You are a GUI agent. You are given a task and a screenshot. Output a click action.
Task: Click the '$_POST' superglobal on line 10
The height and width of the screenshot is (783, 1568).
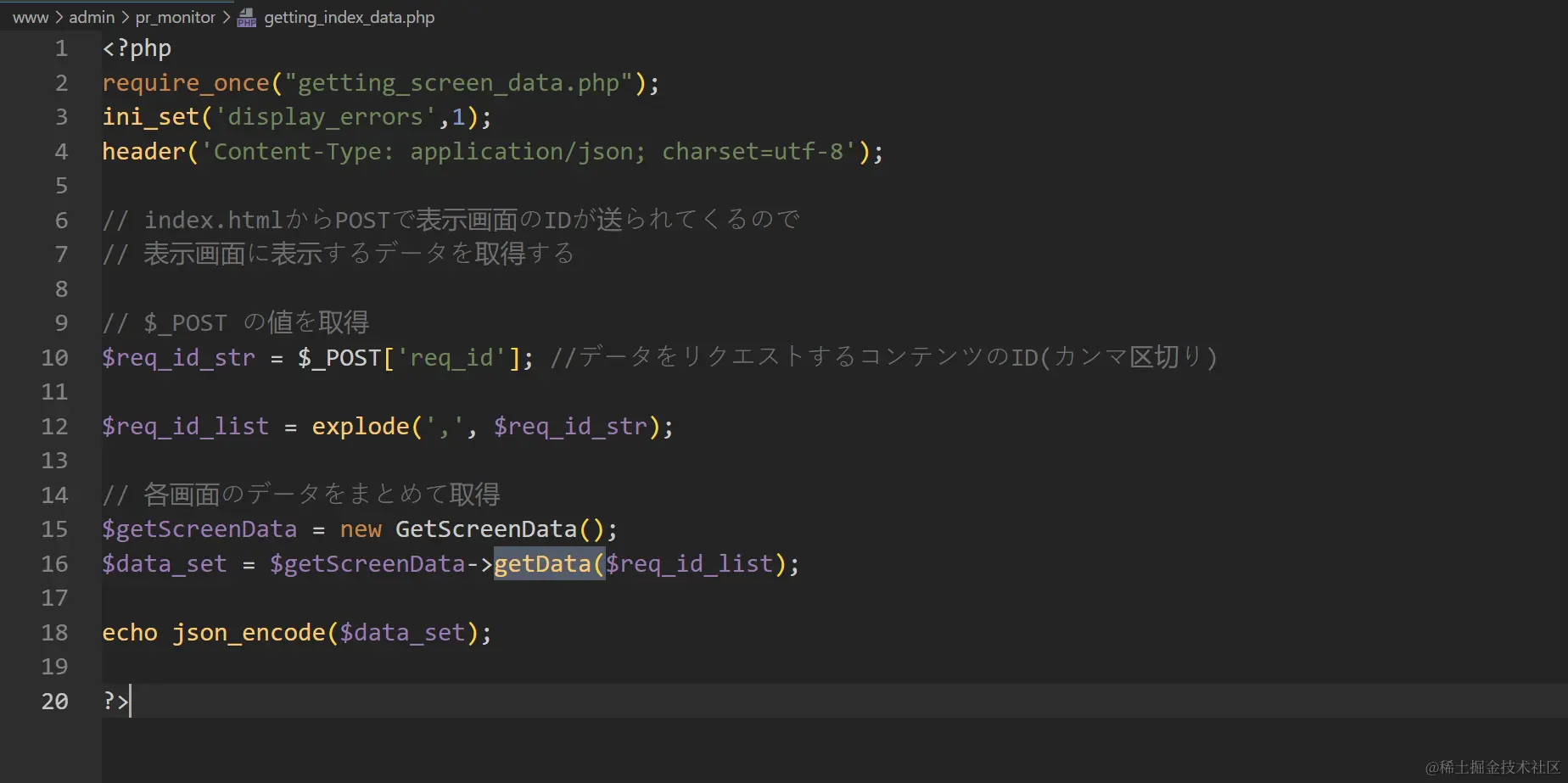339,357
